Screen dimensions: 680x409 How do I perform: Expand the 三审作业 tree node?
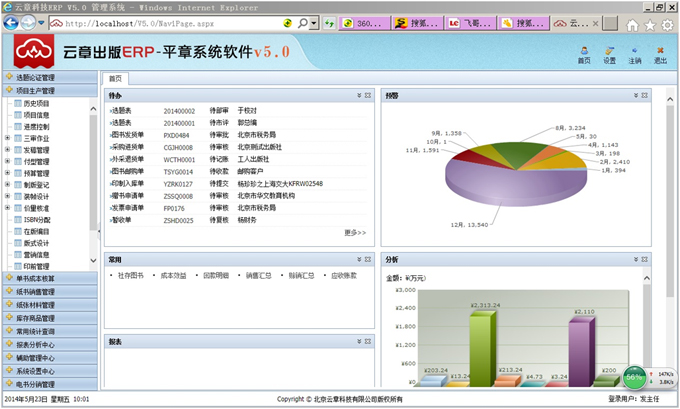point(7,138)
